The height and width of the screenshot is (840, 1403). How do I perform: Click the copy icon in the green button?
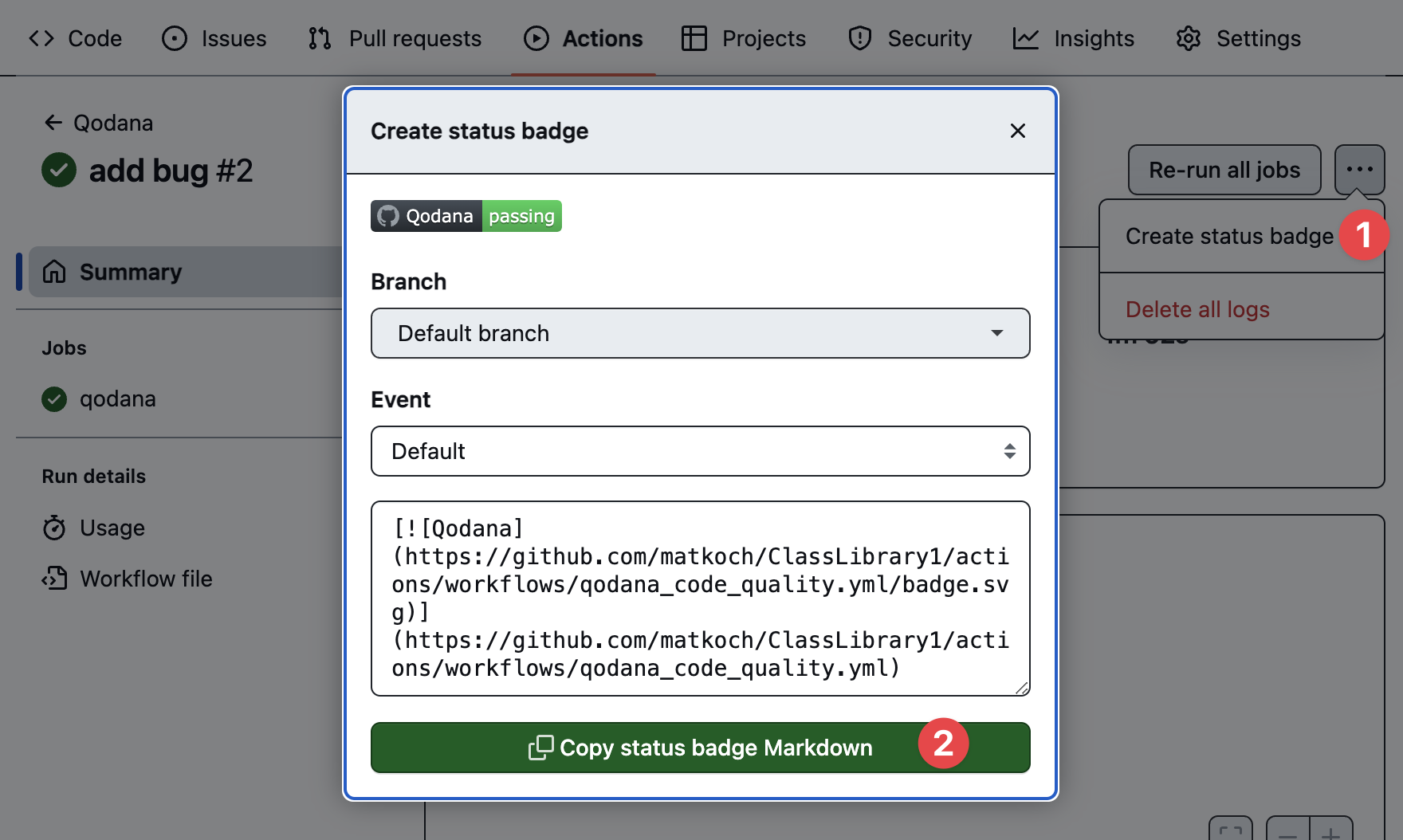541,748
